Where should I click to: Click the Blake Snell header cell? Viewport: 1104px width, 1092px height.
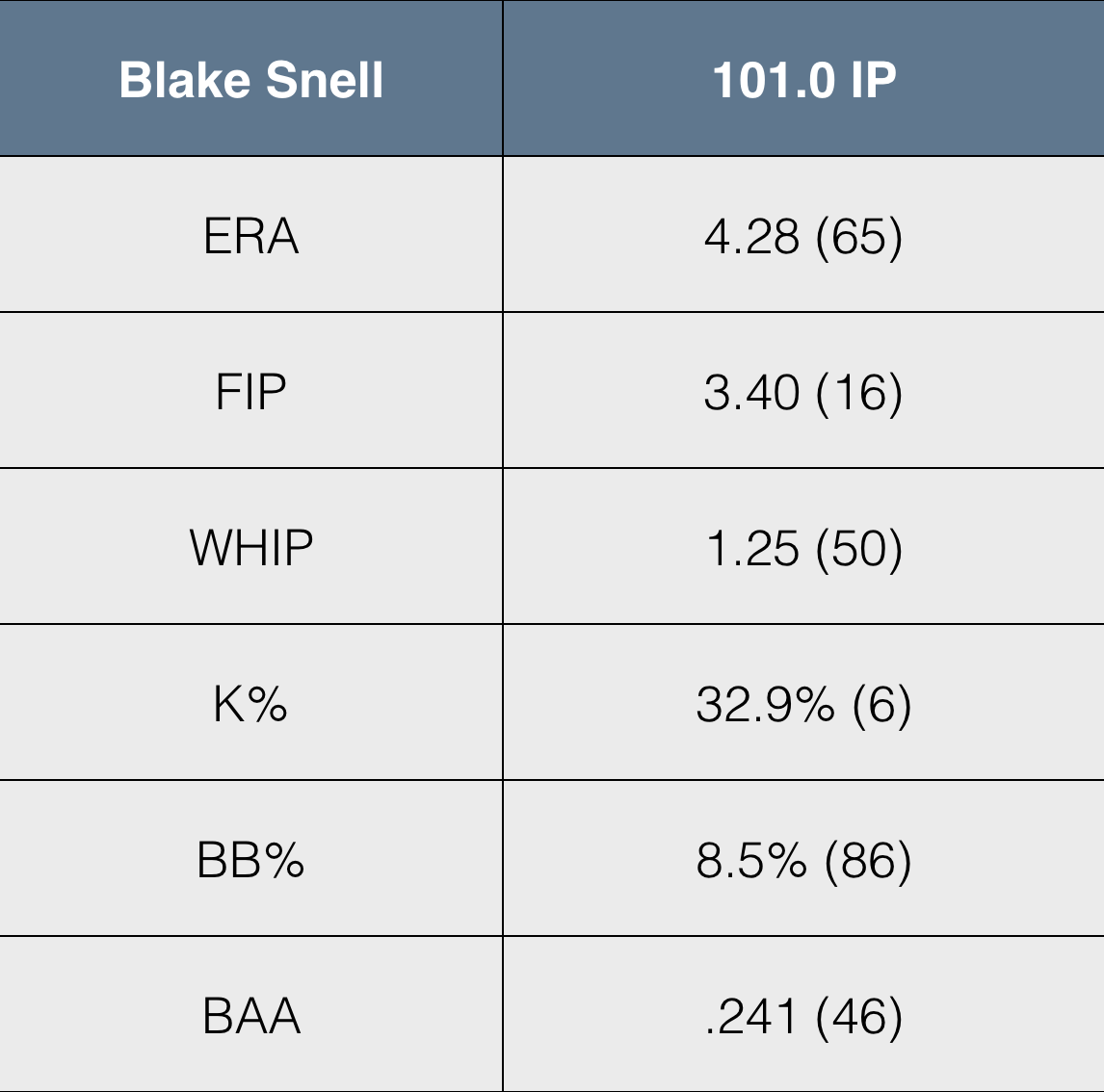point(251,80)
